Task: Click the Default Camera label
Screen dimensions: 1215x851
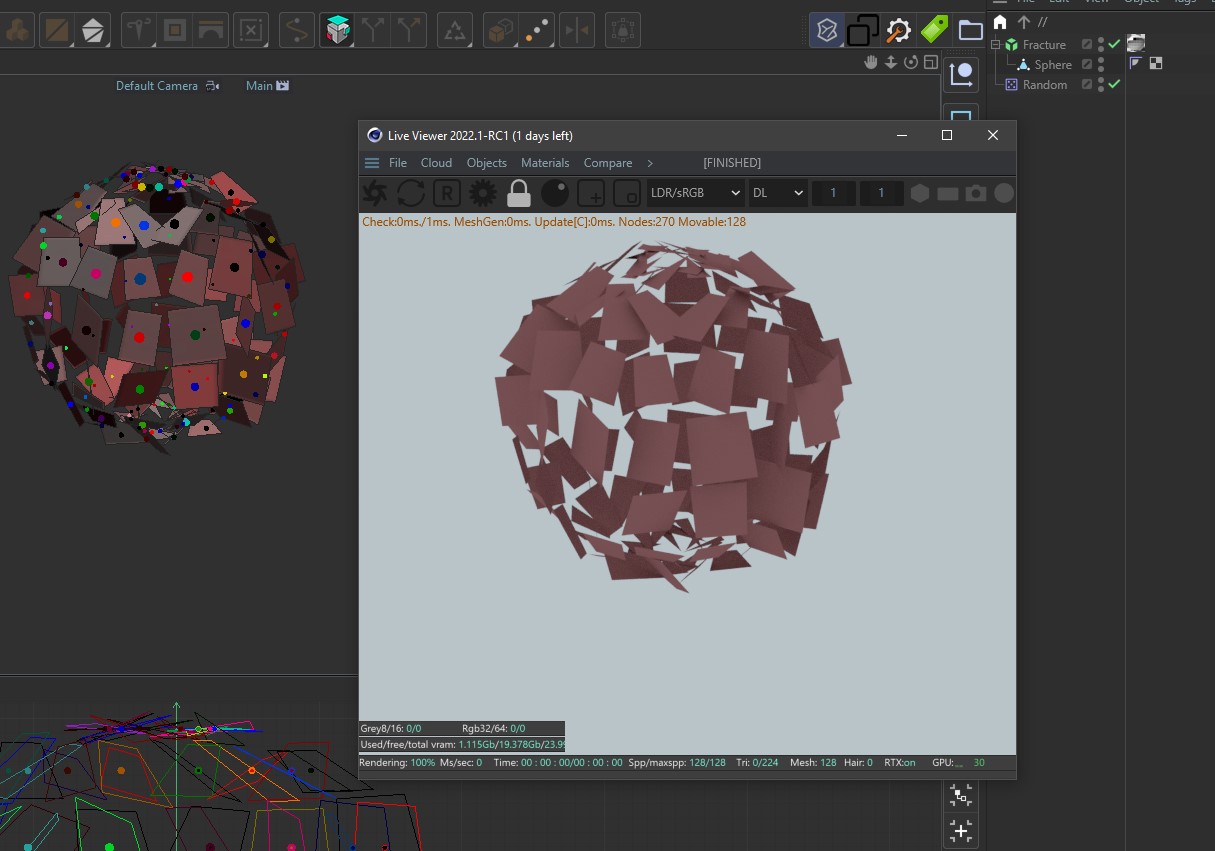Action: (x=157, y=86)
